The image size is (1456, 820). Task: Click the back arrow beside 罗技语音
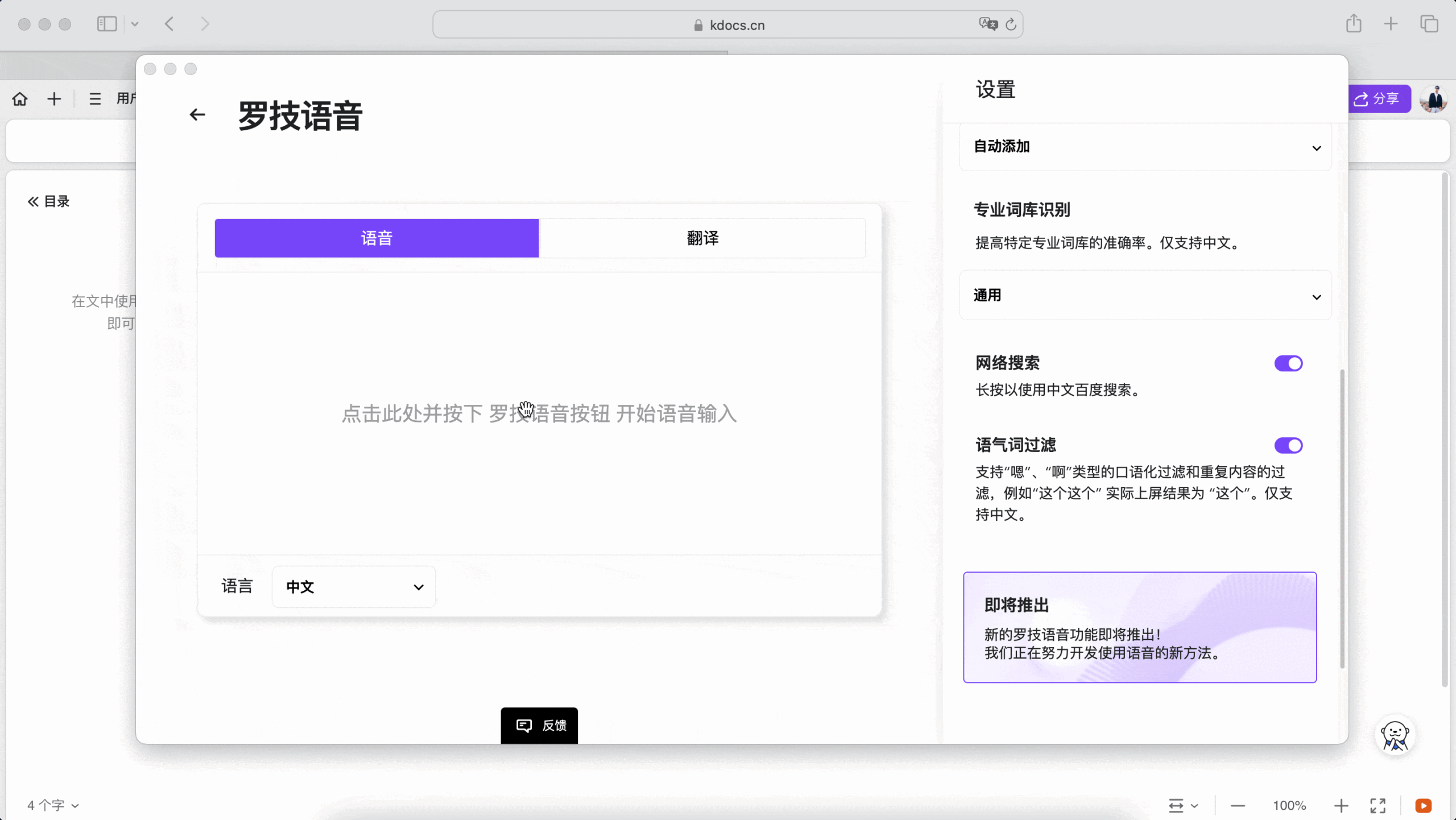pos(197,115)
